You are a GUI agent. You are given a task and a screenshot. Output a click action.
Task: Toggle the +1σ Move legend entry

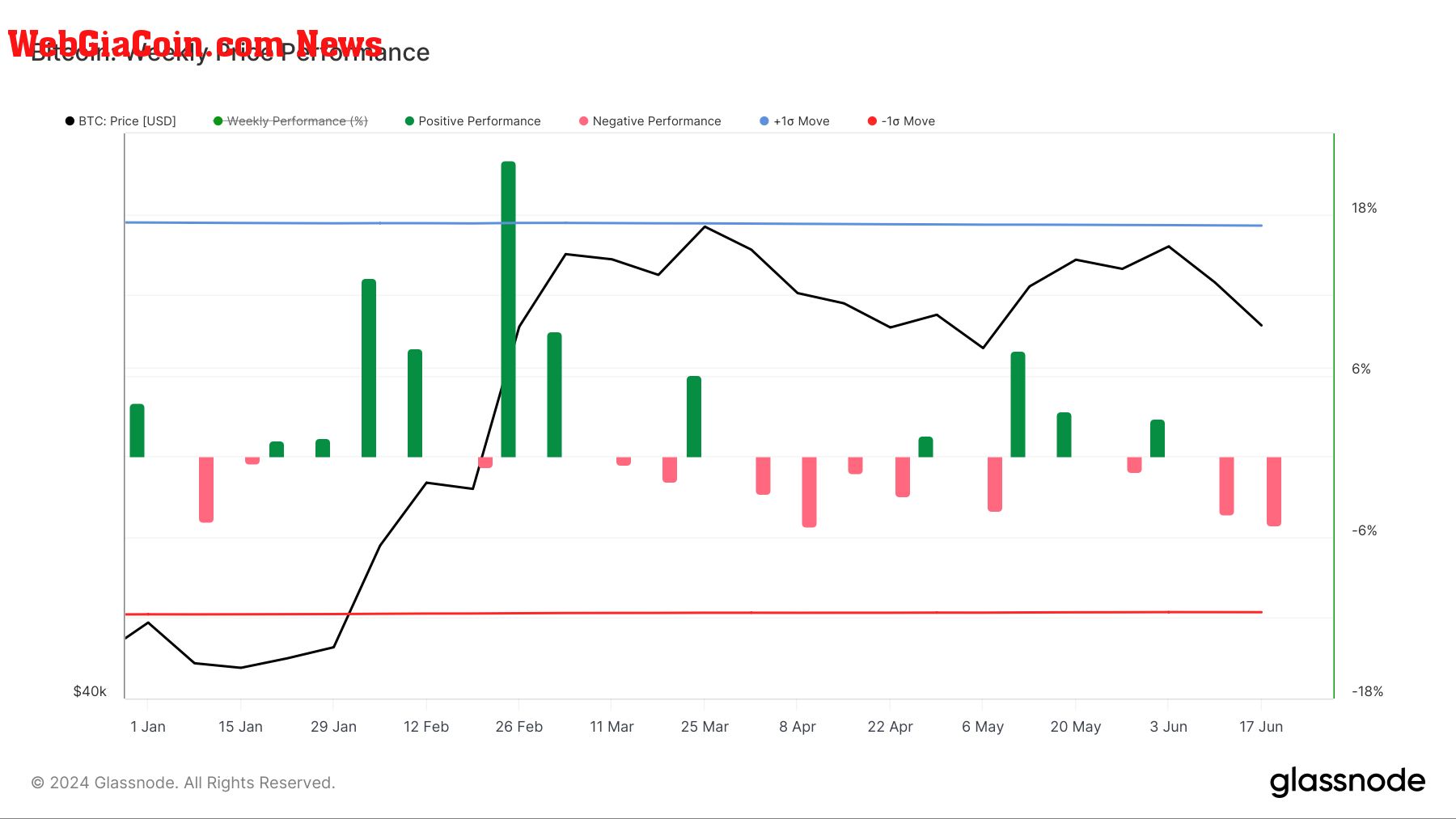(x=794, y=121)
